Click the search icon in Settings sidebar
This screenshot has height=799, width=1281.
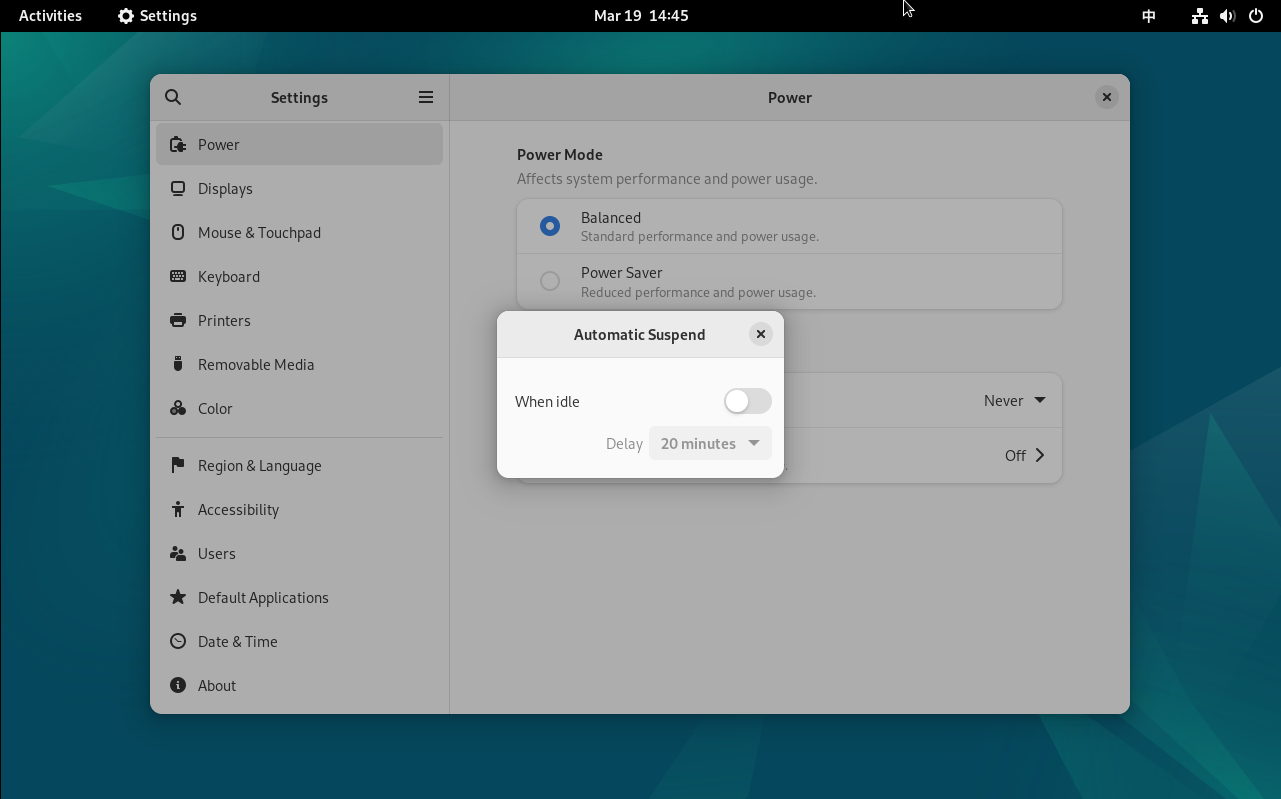click(x=173, y=97)
